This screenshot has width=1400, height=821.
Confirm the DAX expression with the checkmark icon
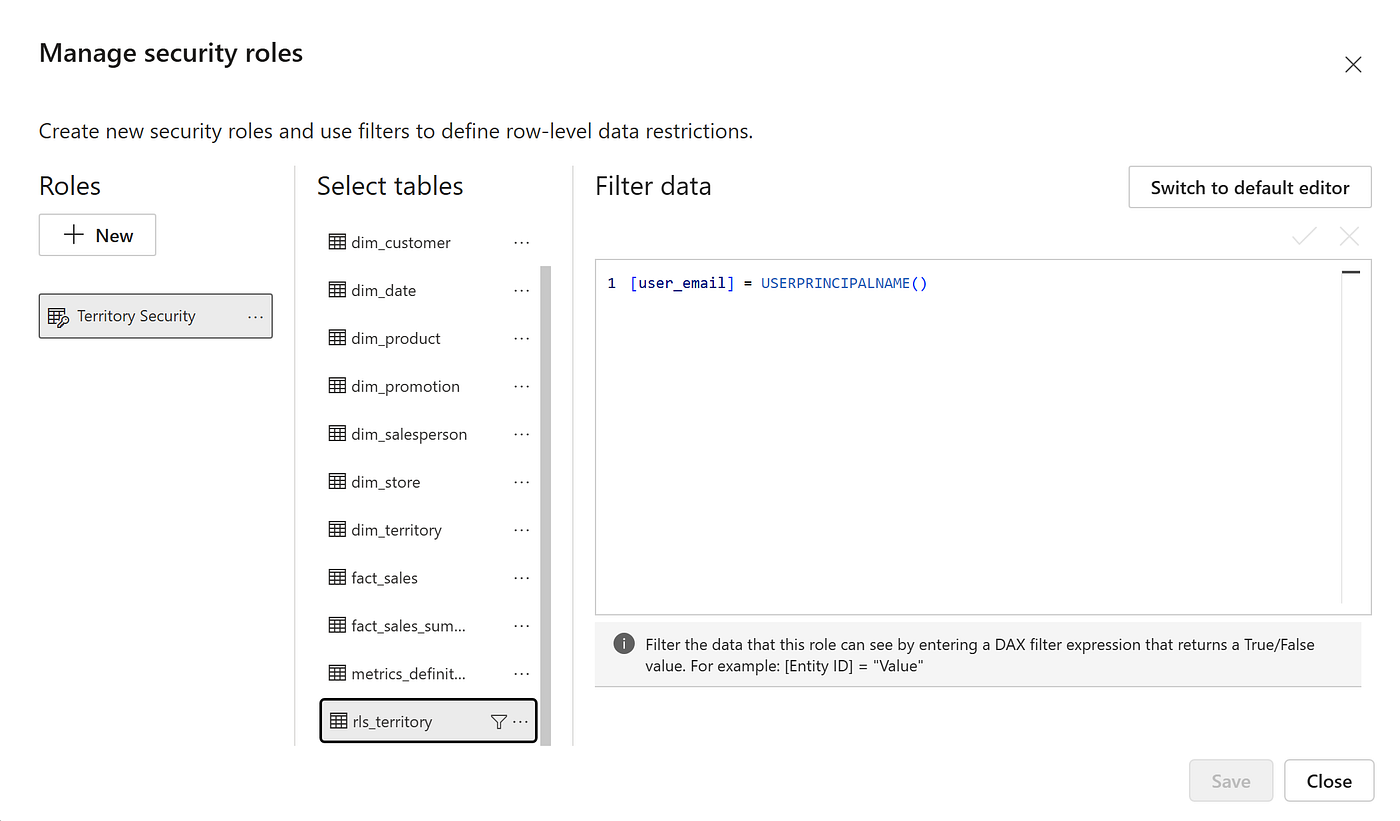[1304, 236]
